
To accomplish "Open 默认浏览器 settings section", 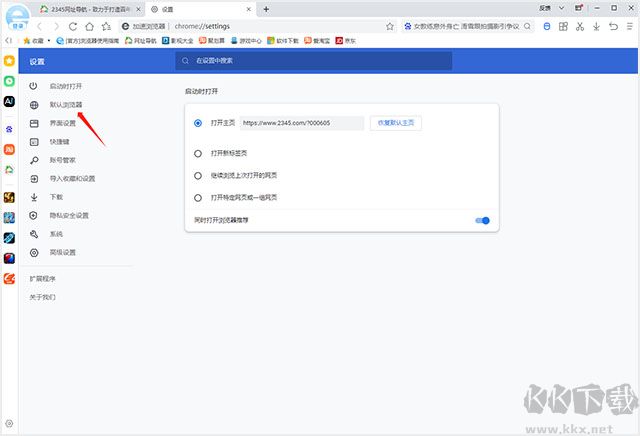I will click(x=66, y=105).
